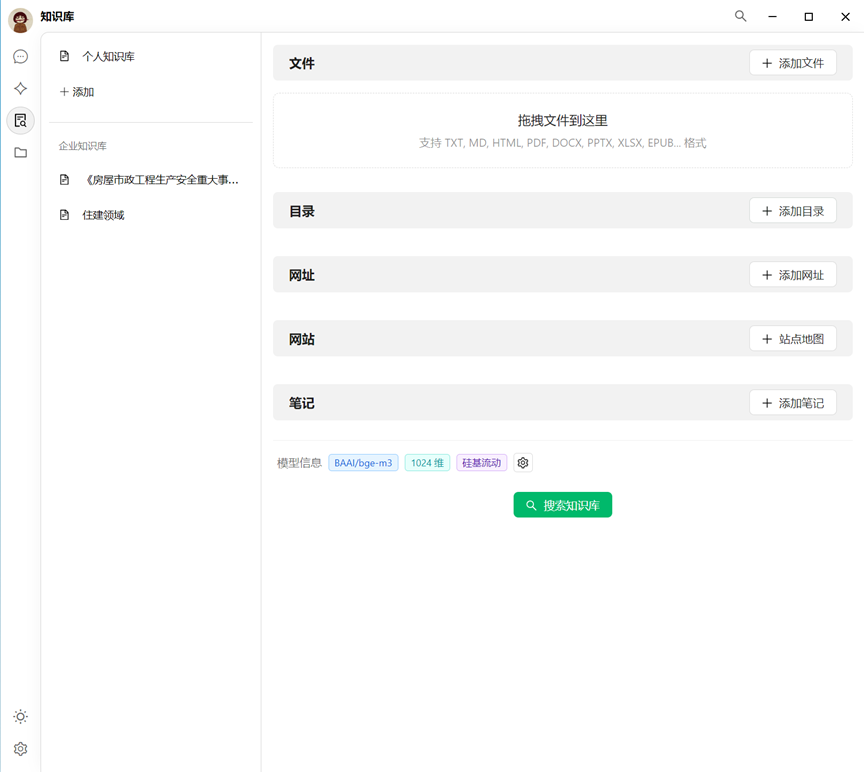864x772 pixels.
Task: Toggle the light/dark theme sun icon
Action: 20,717
